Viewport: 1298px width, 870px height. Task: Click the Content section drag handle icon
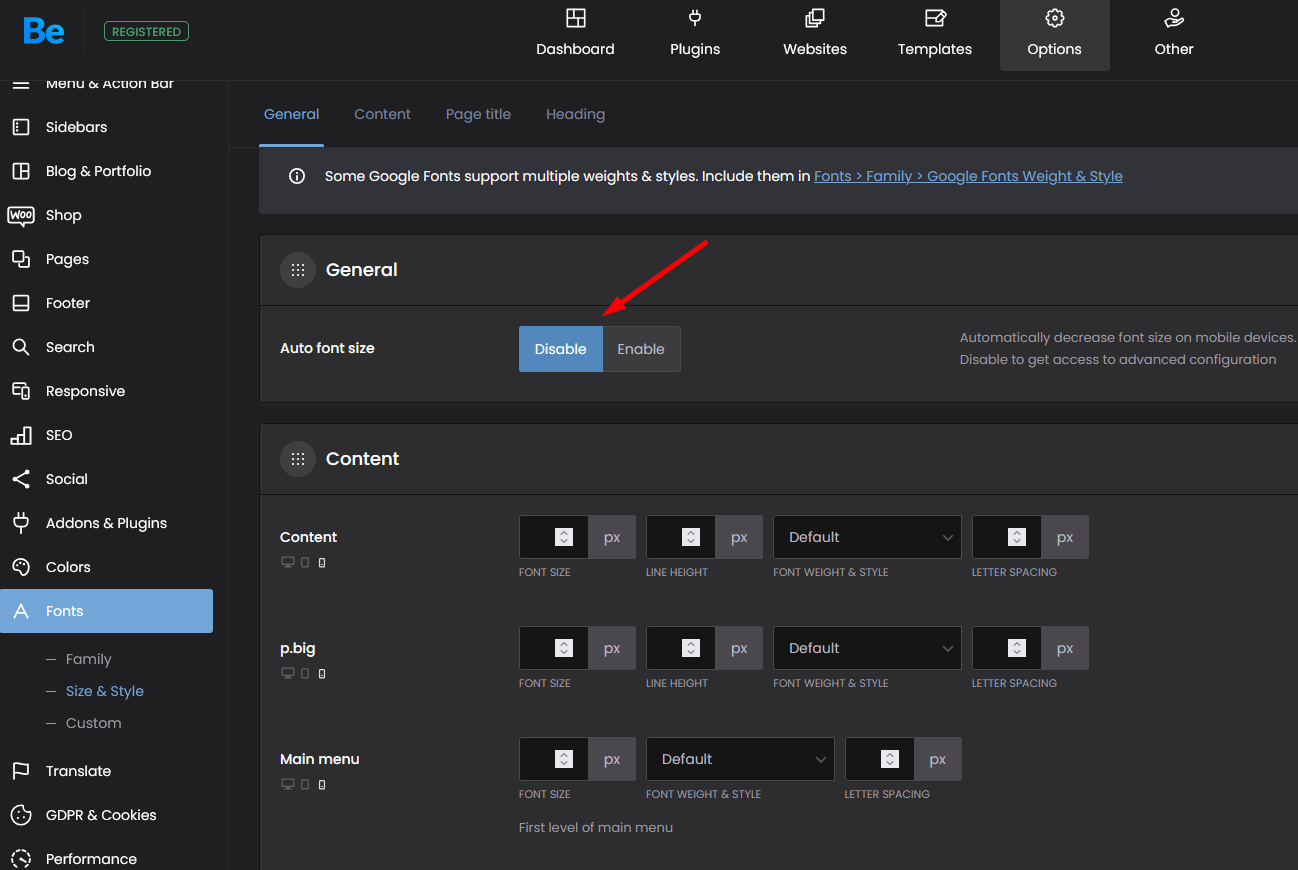tap(298, 459)
